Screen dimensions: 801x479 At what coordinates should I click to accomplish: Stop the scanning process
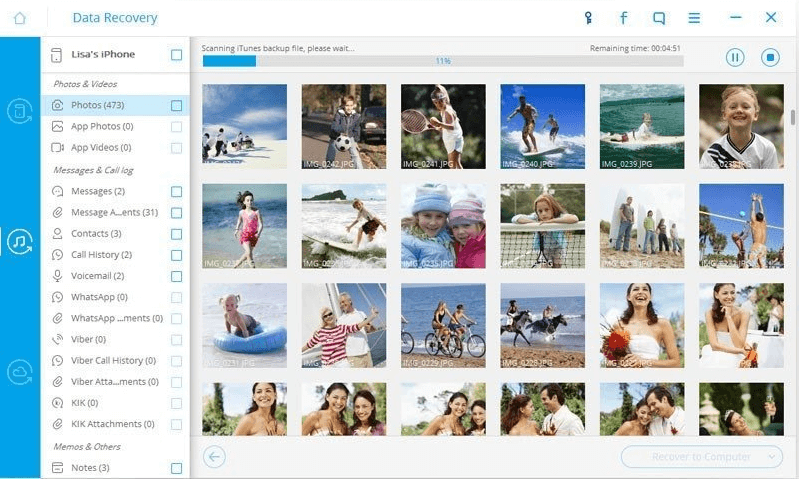point(770,57)
